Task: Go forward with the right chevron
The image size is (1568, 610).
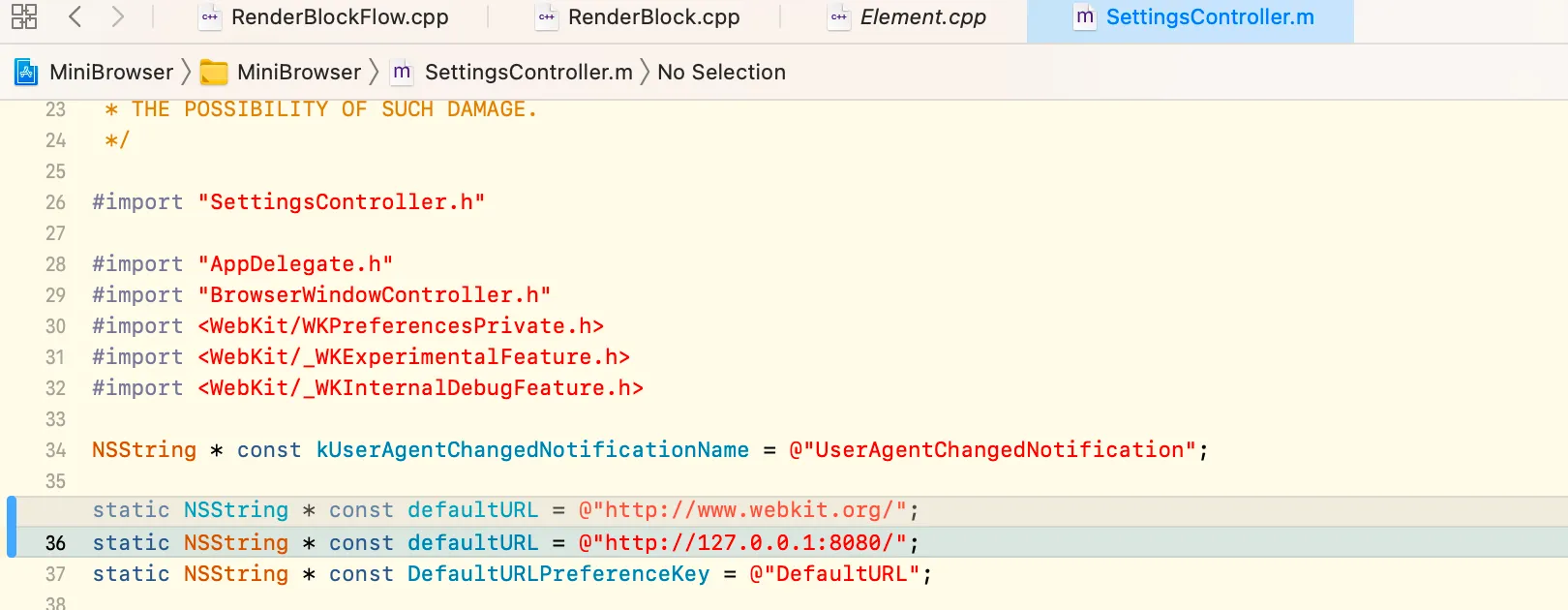Action: pos(117,16)
